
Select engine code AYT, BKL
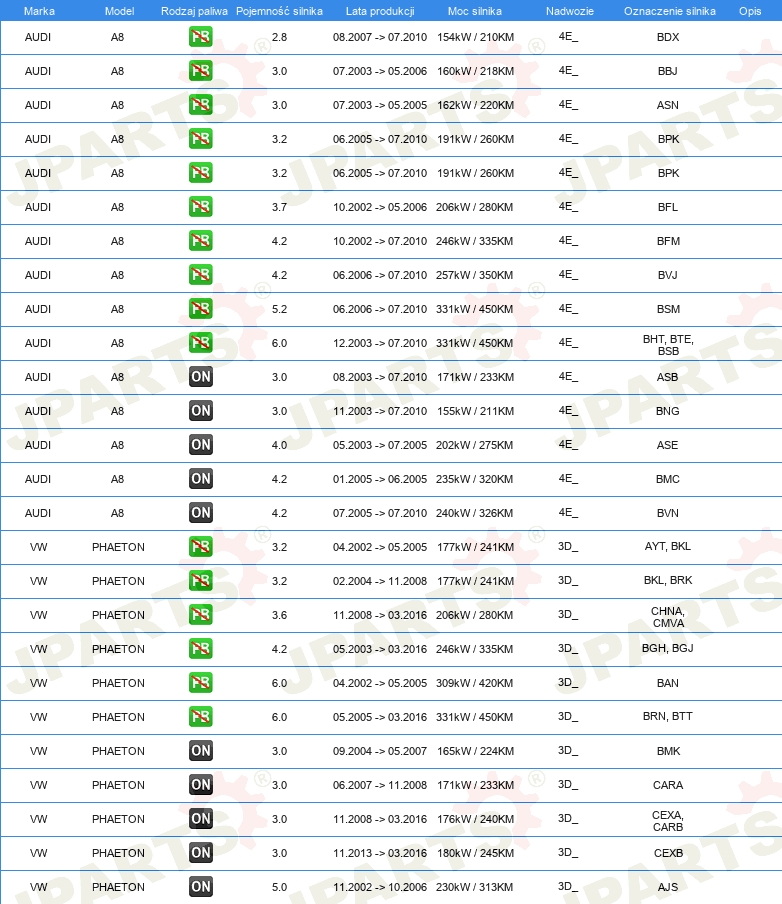668,546
